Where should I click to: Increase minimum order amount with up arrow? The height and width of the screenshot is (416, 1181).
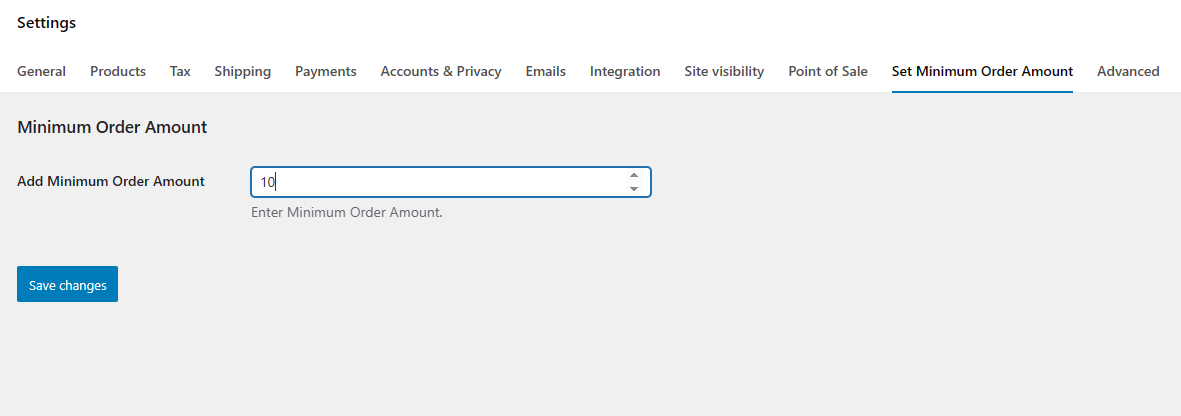click(x=634, y=175)
